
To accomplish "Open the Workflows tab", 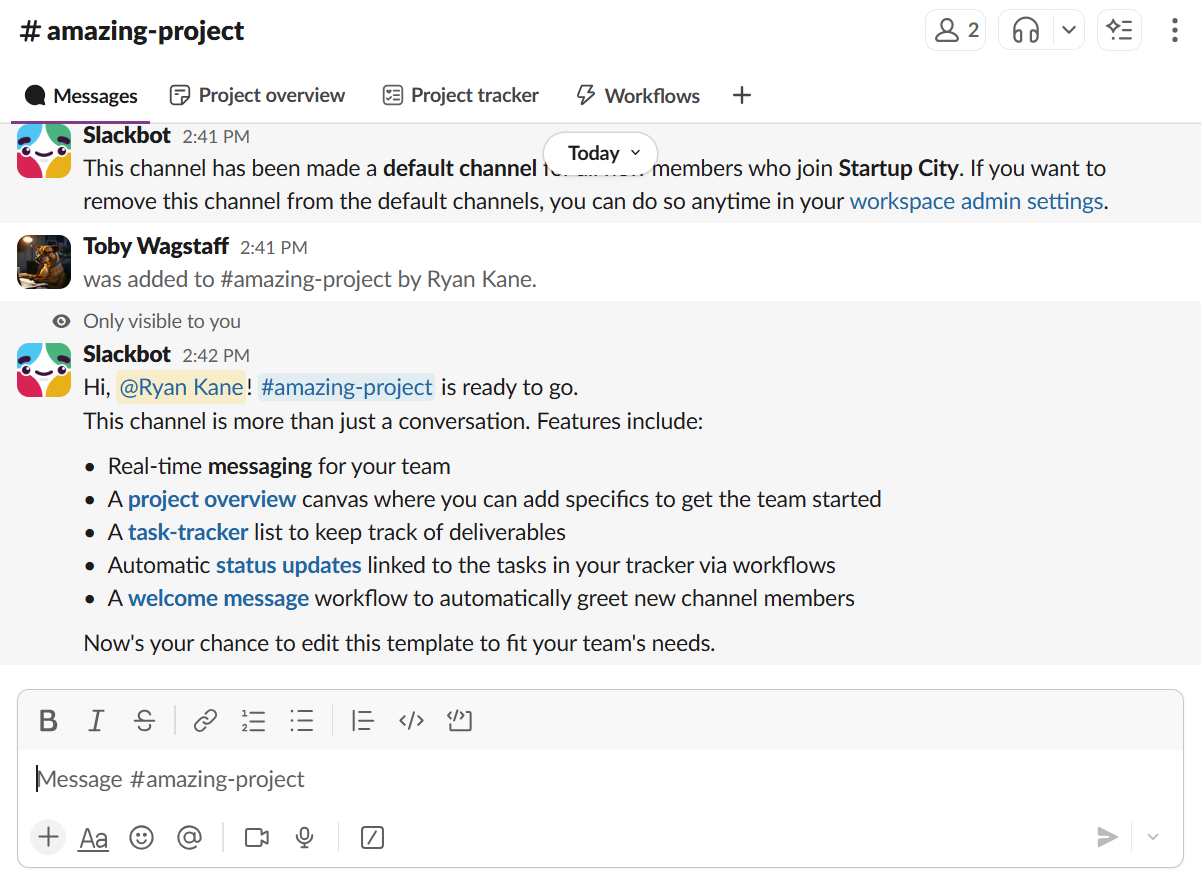I will (638, 95).
